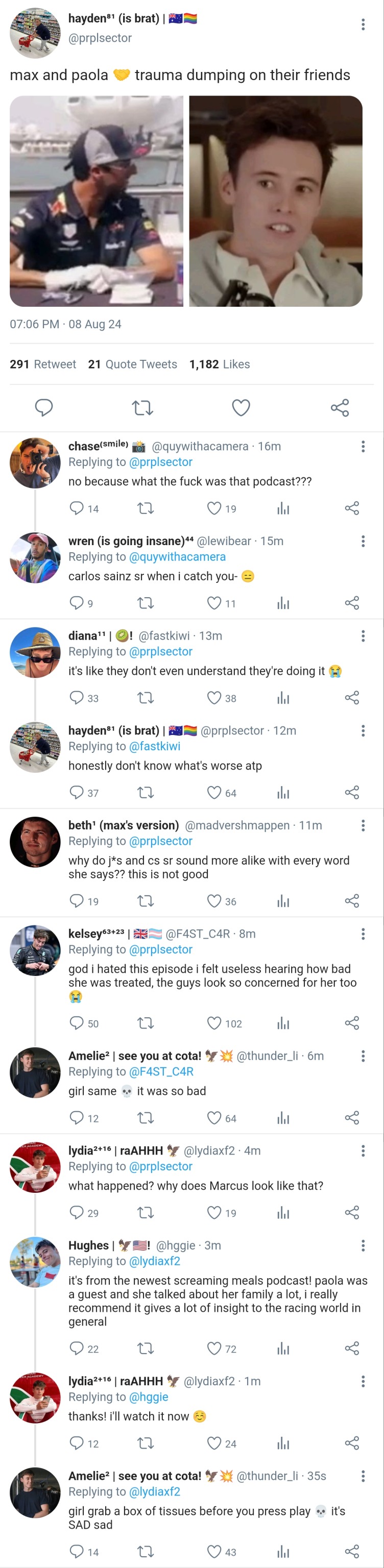
Task: Reply to beth's comment
Action: 77,901
